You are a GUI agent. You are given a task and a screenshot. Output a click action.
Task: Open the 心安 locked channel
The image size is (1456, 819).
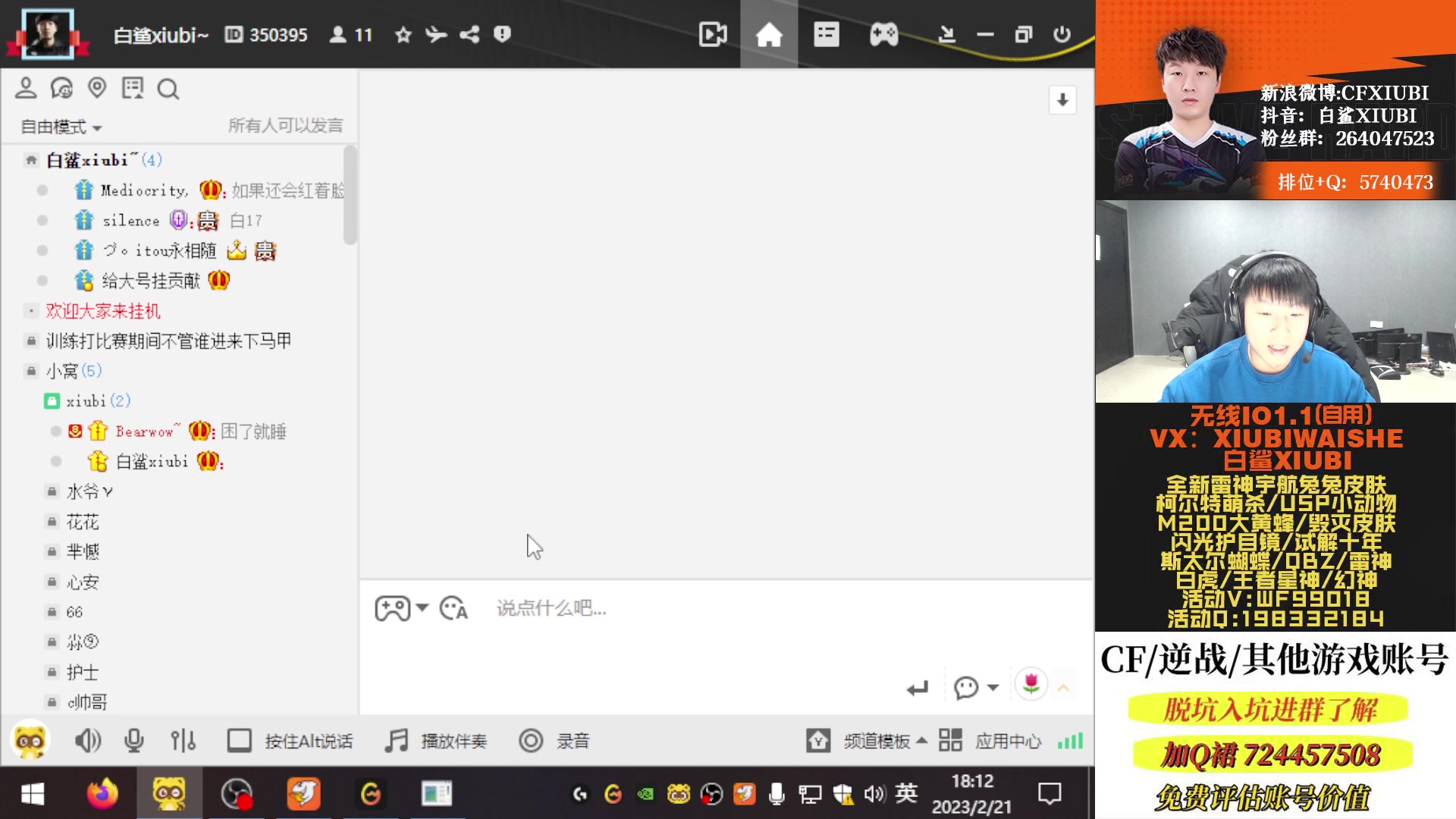(83, 582)
